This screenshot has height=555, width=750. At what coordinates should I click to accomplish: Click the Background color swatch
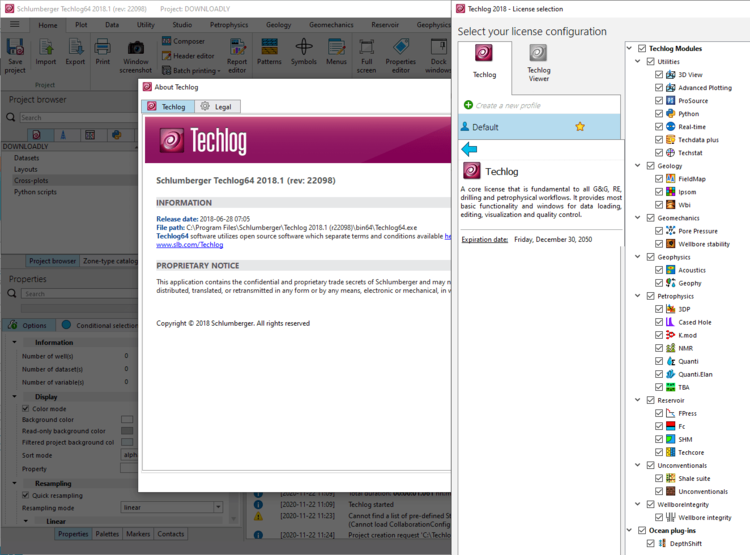(127, 419)
